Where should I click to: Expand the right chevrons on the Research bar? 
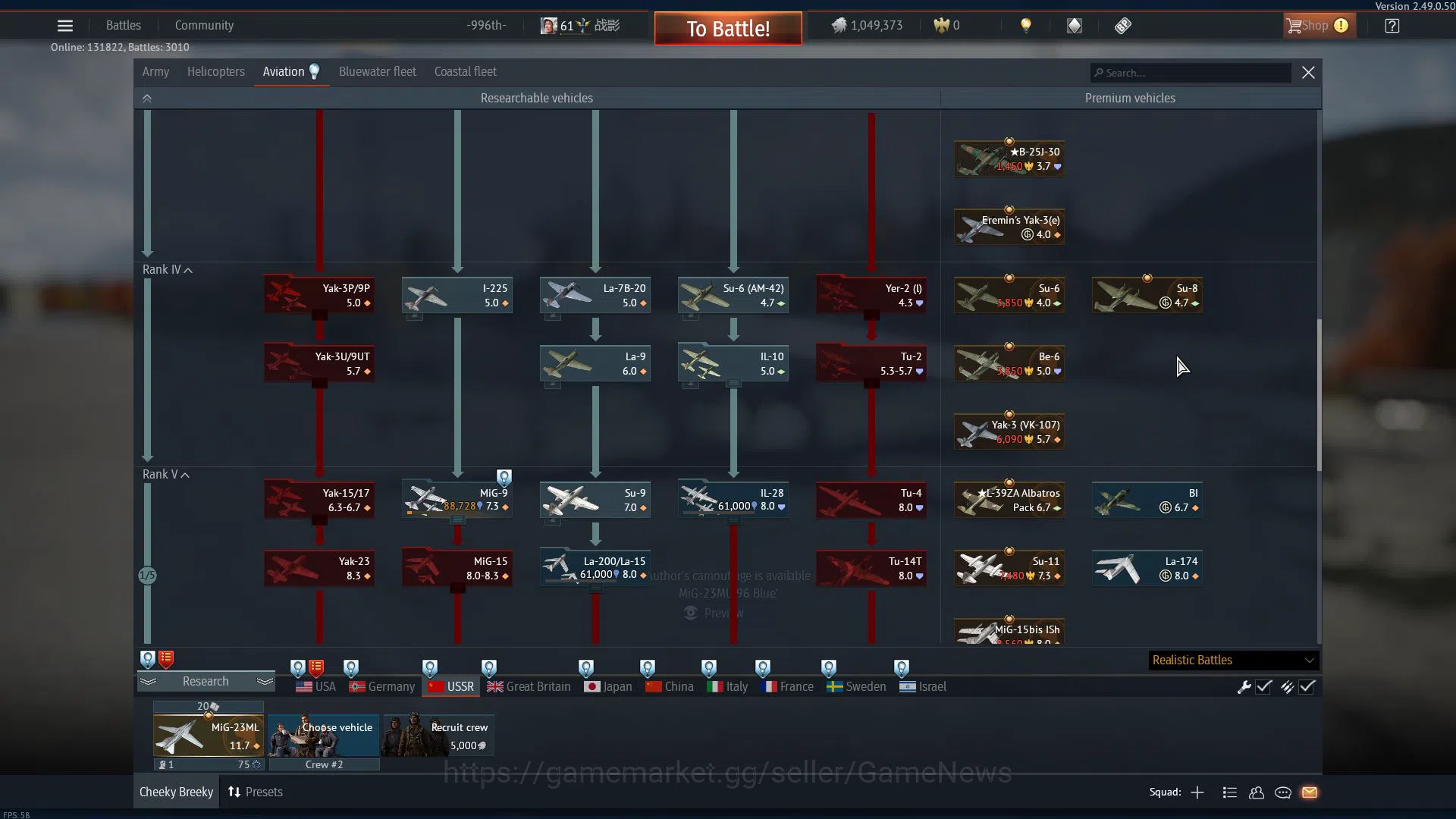(x=265, y=682)
